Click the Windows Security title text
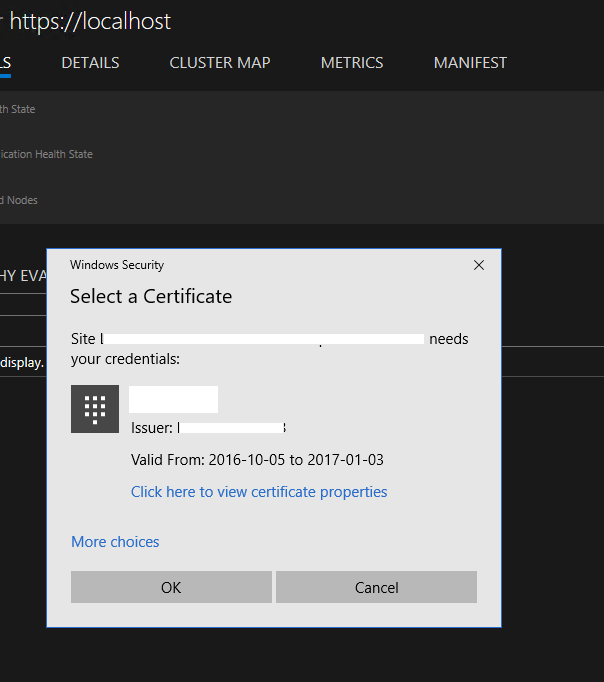 point(117,265)
